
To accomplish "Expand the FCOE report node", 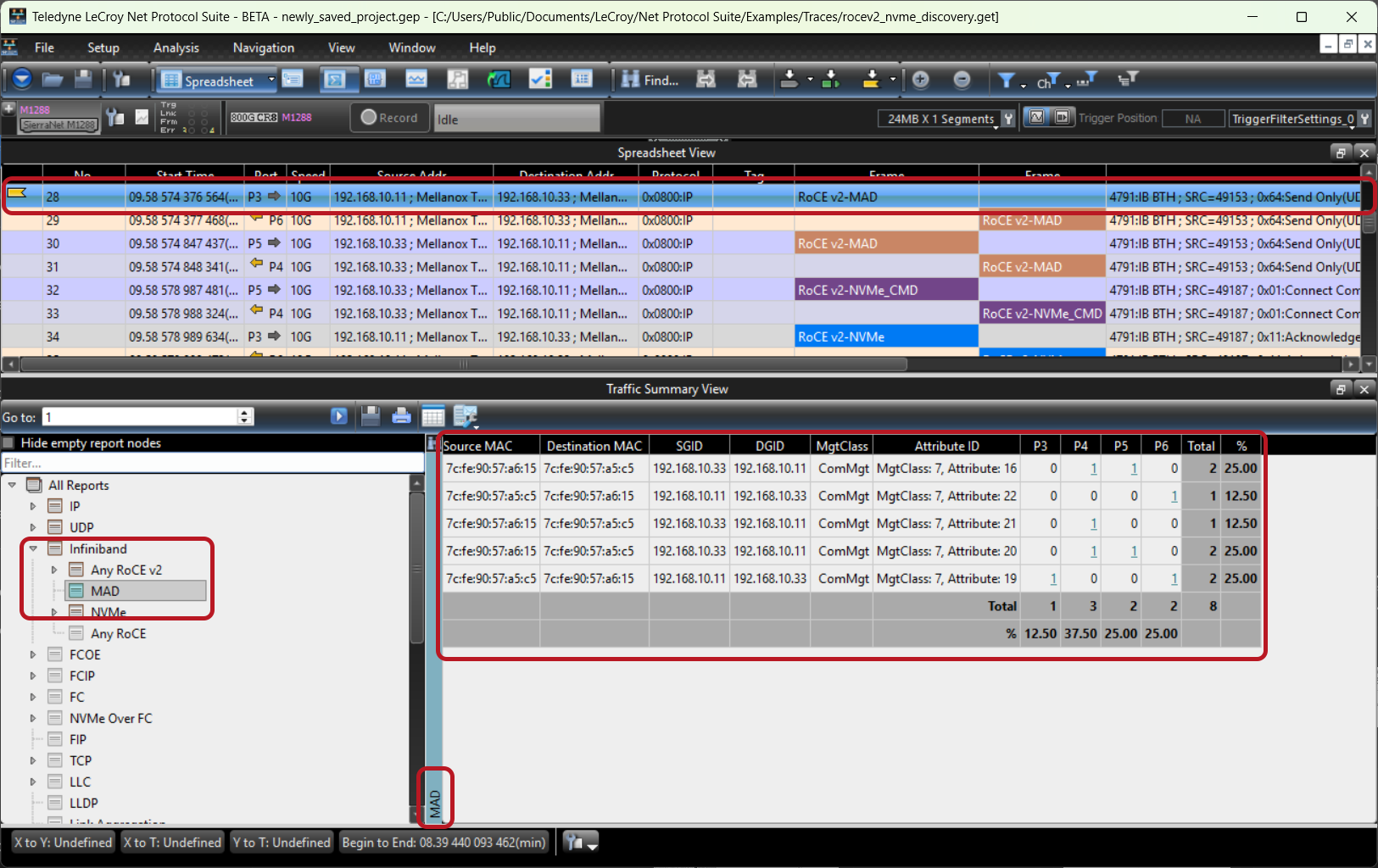I will [33, 654].
